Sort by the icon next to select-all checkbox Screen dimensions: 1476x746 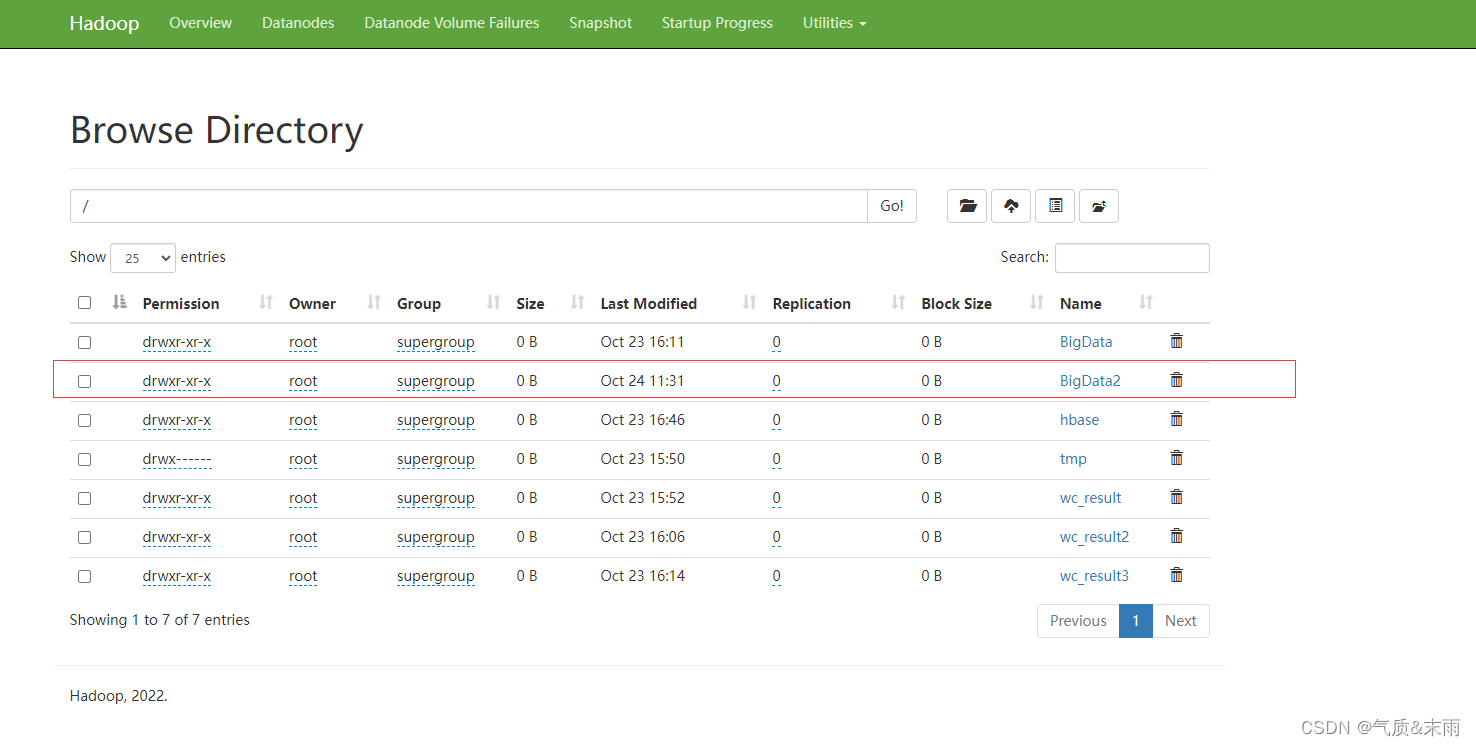[120, 302]
